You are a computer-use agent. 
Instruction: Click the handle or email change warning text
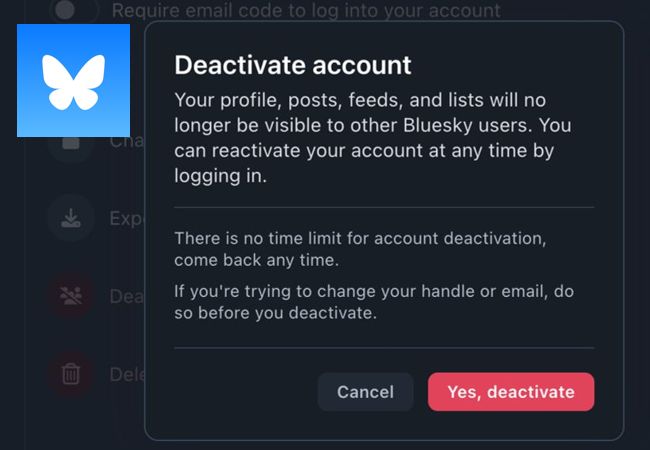(x=374, y=302)
